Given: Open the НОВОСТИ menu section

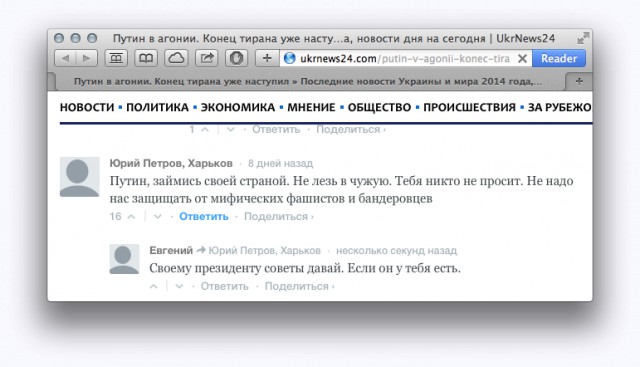Looking at the screenshot, I should (x=87, y=107).
